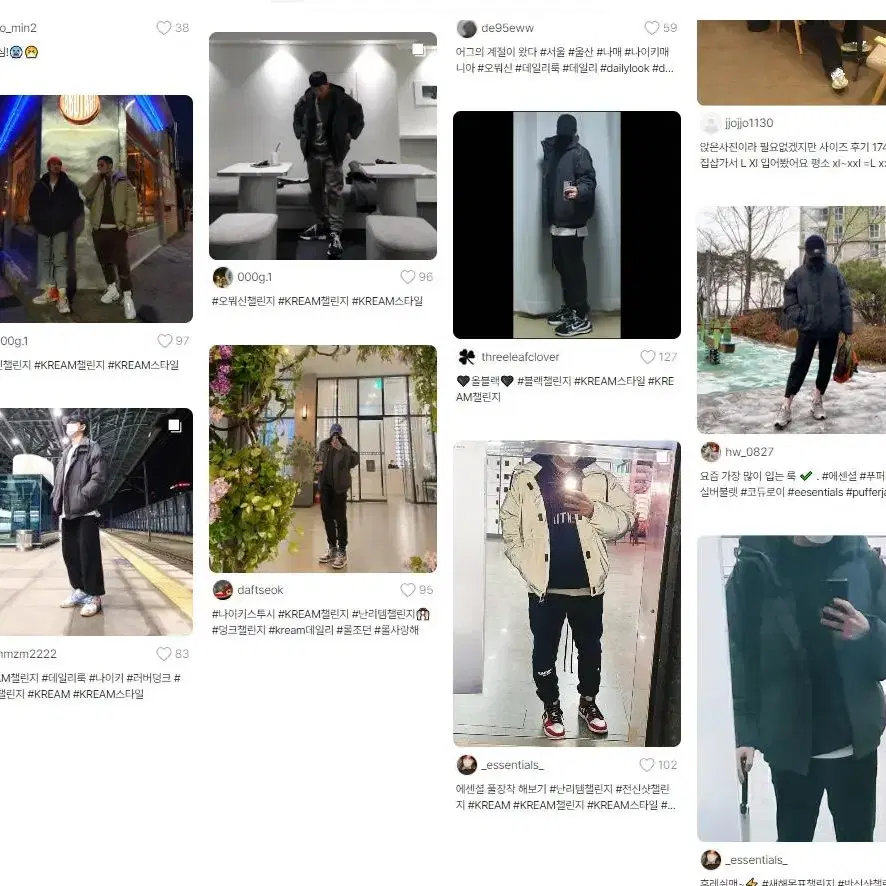886x886 pixels.
Task: Like daftseok's post with 95 hearts
Action: (408, 590)
